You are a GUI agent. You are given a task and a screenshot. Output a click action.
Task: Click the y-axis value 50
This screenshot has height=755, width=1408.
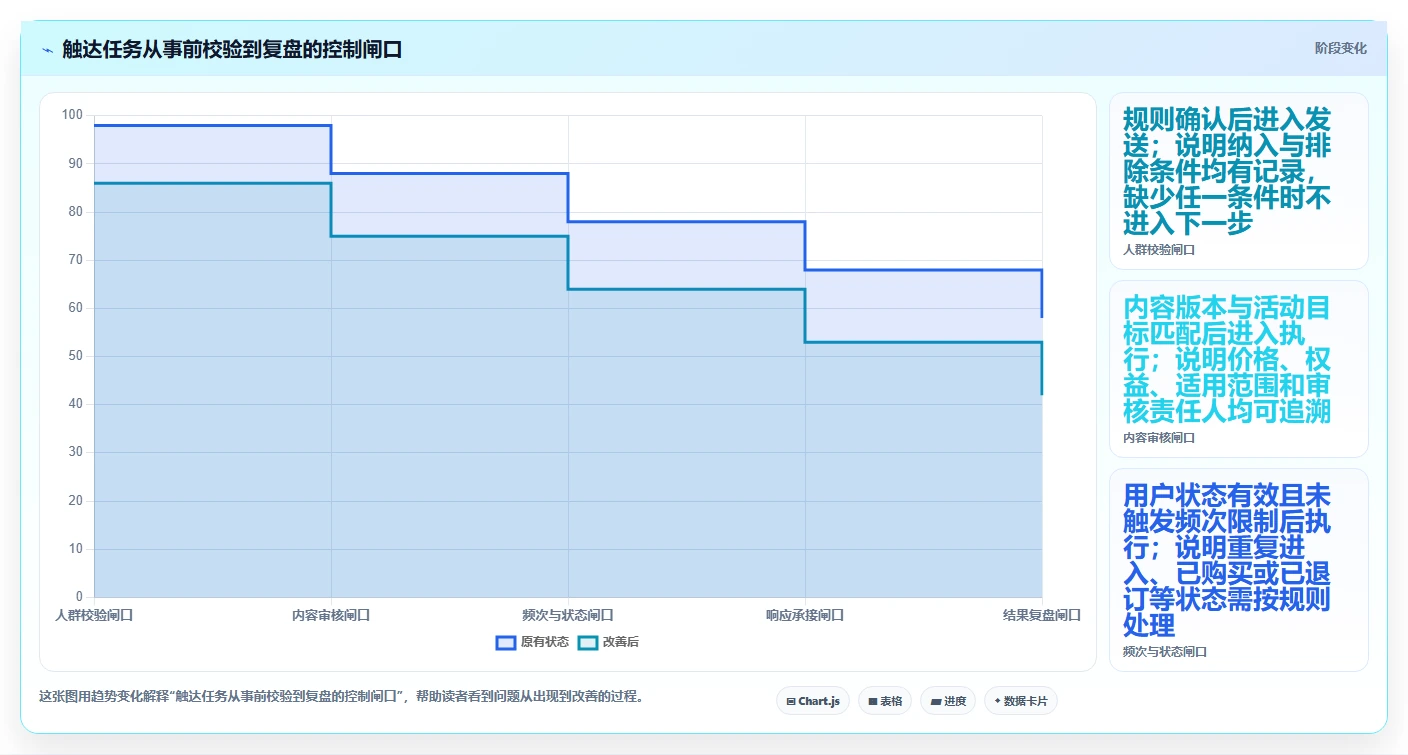[x=76, y=356]
